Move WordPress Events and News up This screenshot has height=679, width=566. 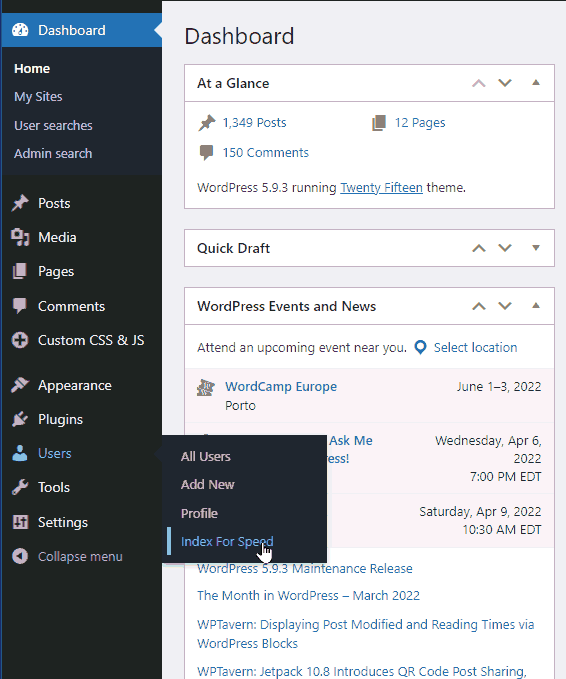479,306
